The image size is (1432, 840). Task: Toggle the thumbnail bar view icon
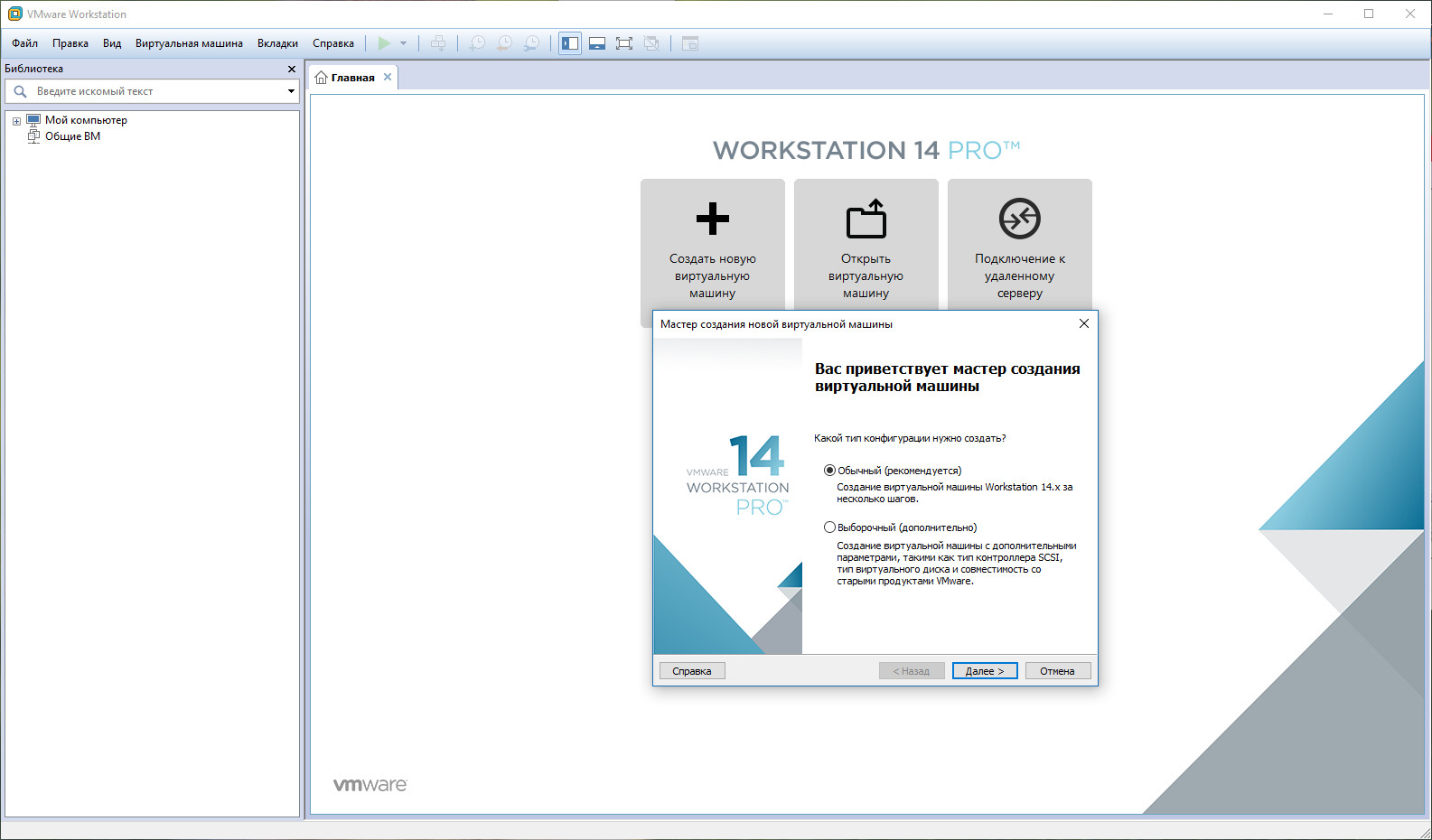coord(597,43)
